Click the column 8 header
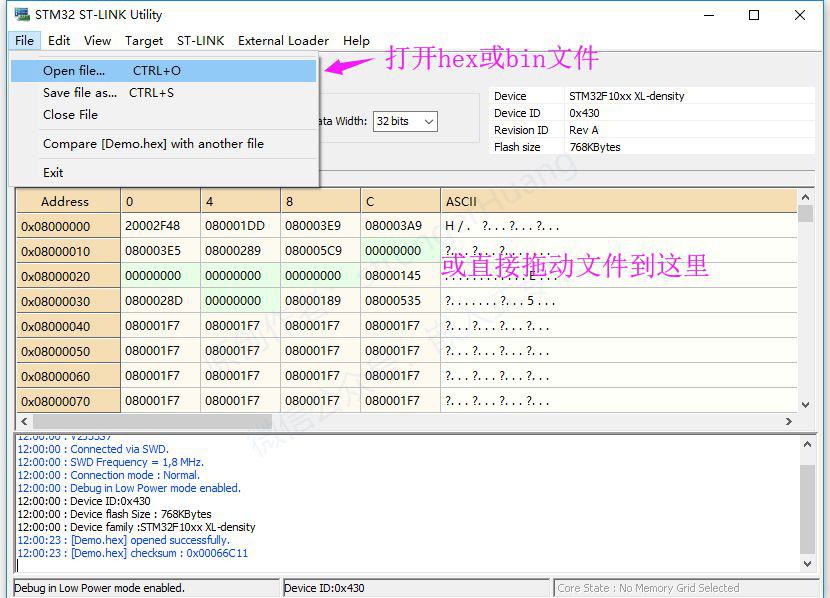Viewport: 830px width, 598px height. pyautogui.click(x=320, y=202)
